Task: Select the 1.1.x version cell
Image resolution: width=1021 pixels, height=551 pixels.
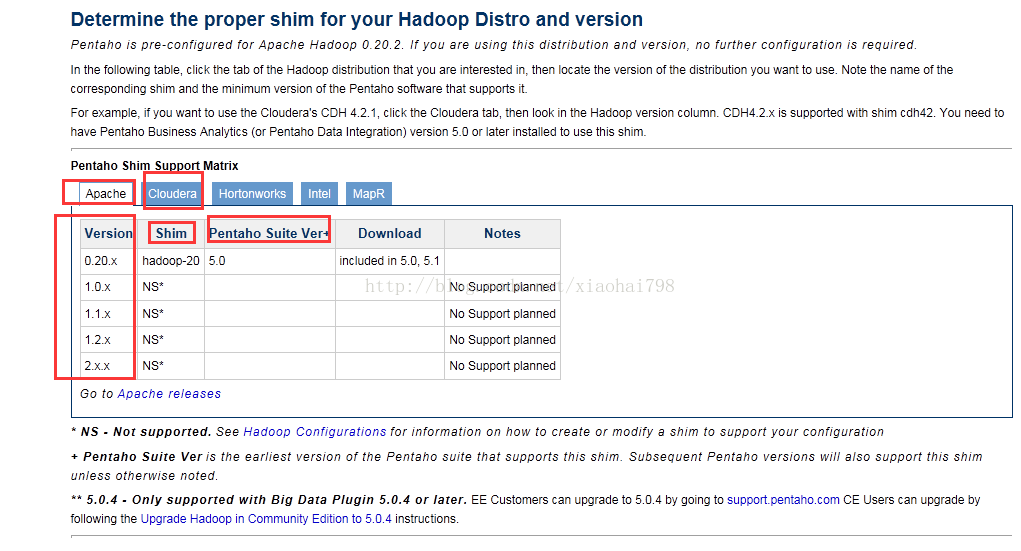Action: coord(109,314)
